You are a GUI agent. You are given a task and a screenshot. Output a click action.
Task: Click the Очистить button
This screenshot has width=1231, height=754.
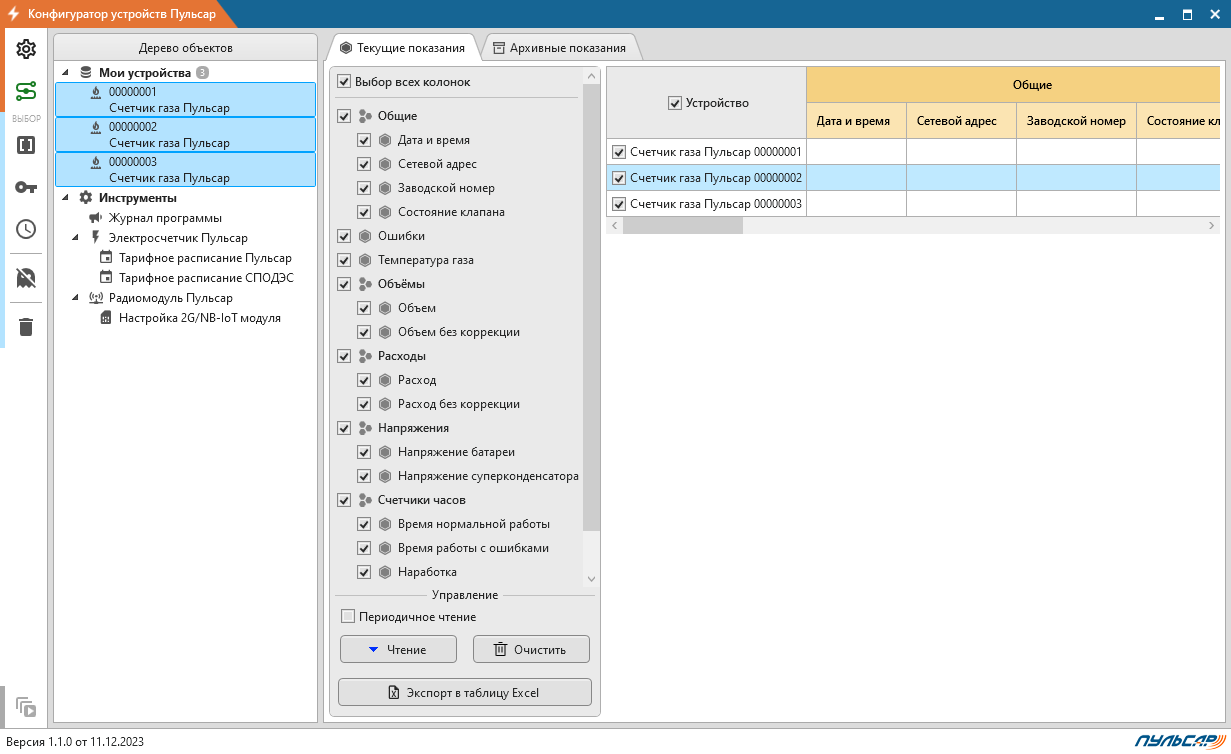click(x=531, y=649)
